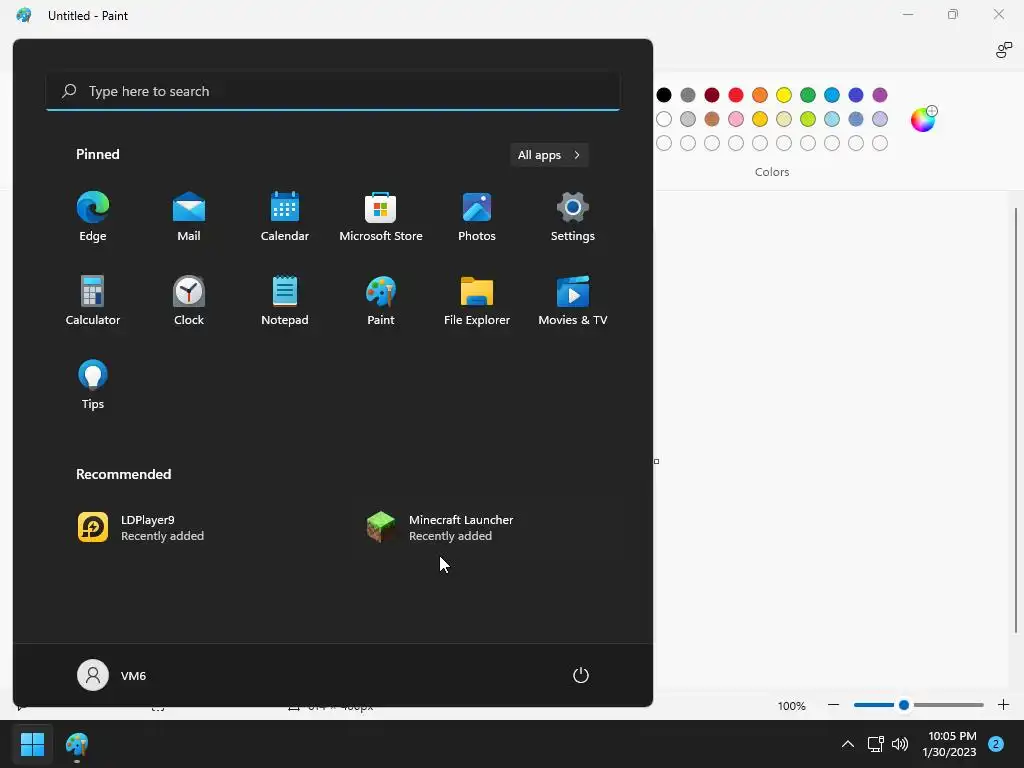The height and width of the screenshot is (768, 1024).
Task: Click the zoom out minus button in Paint
Action: pyautogui.click(x=833, y=705)
